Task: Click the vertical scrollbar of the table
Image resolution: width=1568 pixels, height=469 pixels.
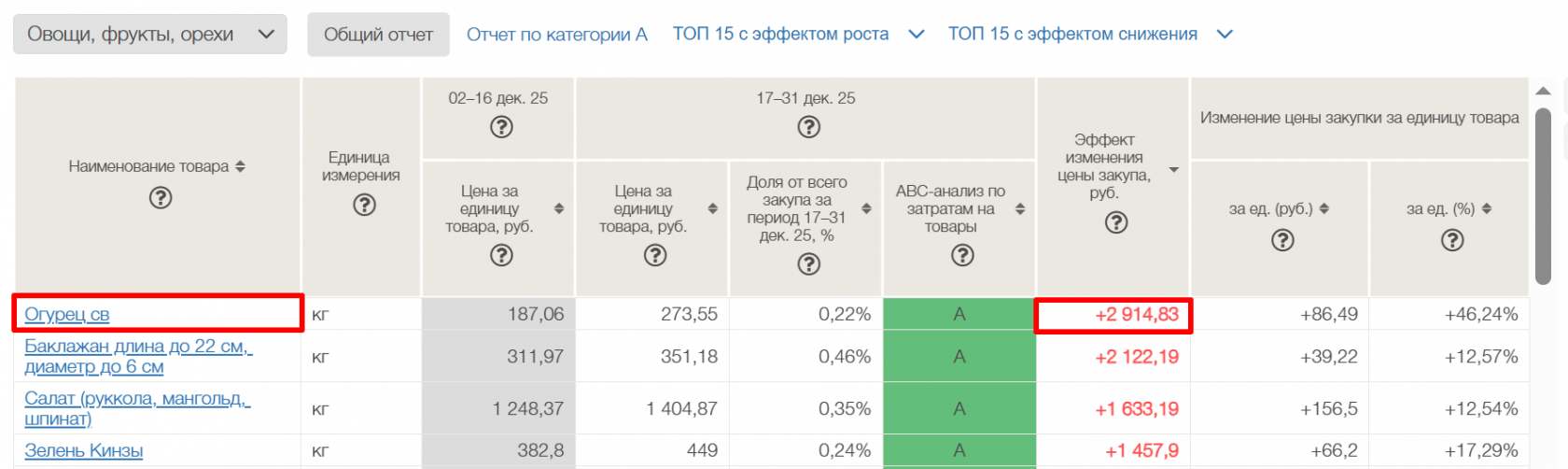Action: click(x=1543, y=196)
